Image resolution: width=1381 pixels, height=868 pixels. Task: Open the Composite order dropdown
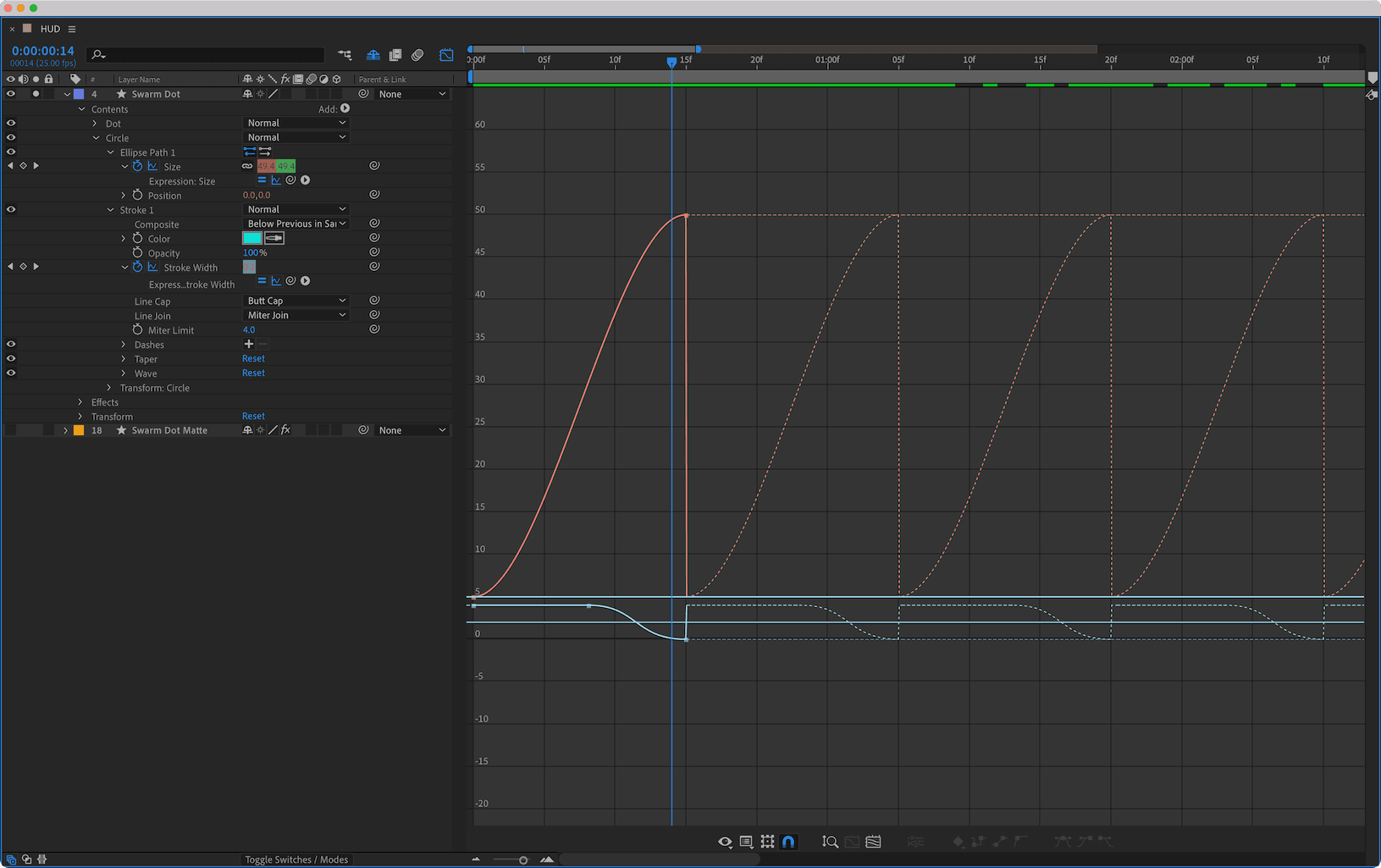click(x=296, y=224)
